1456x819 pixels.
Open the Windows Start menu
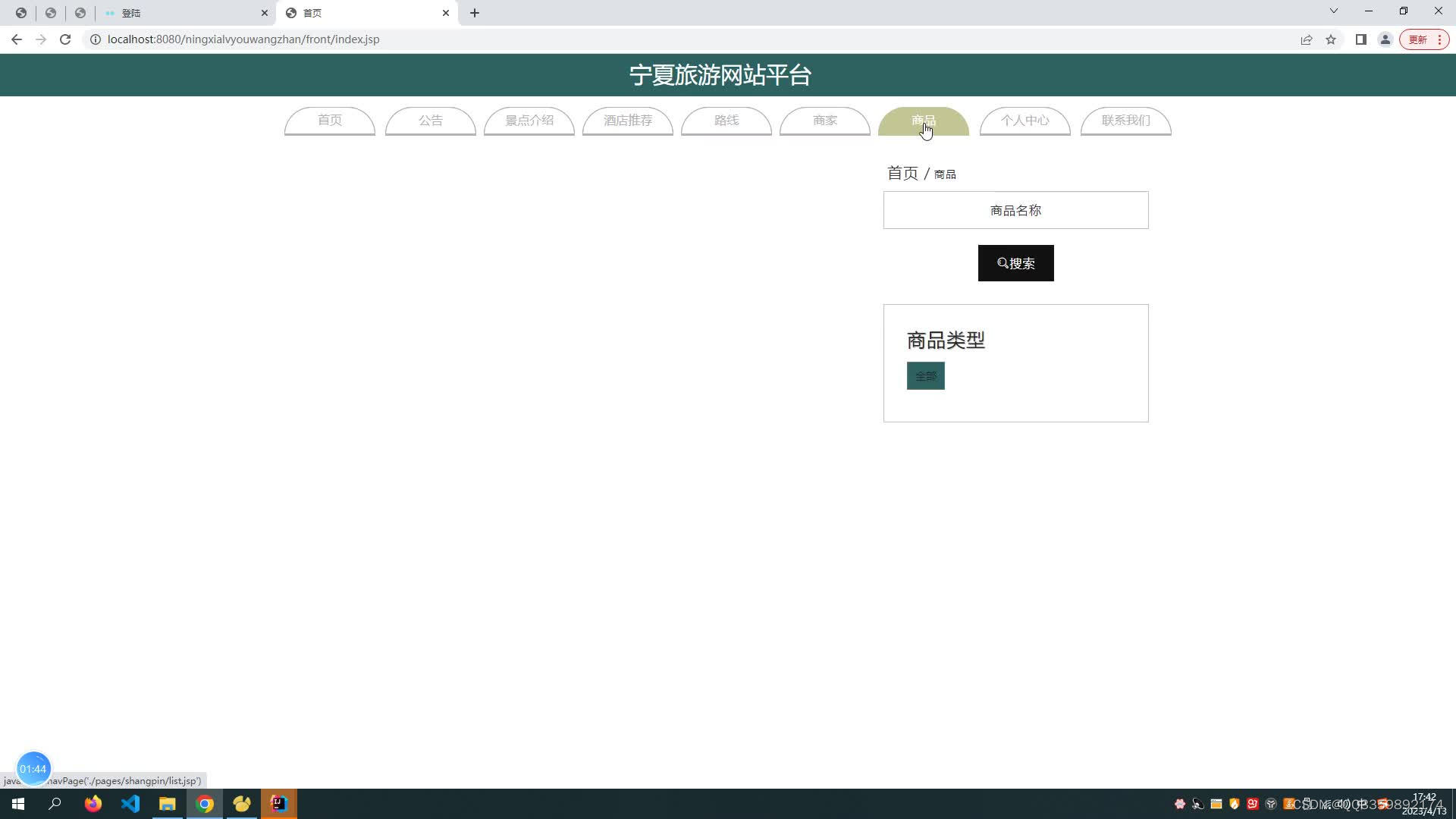point(18,804)
